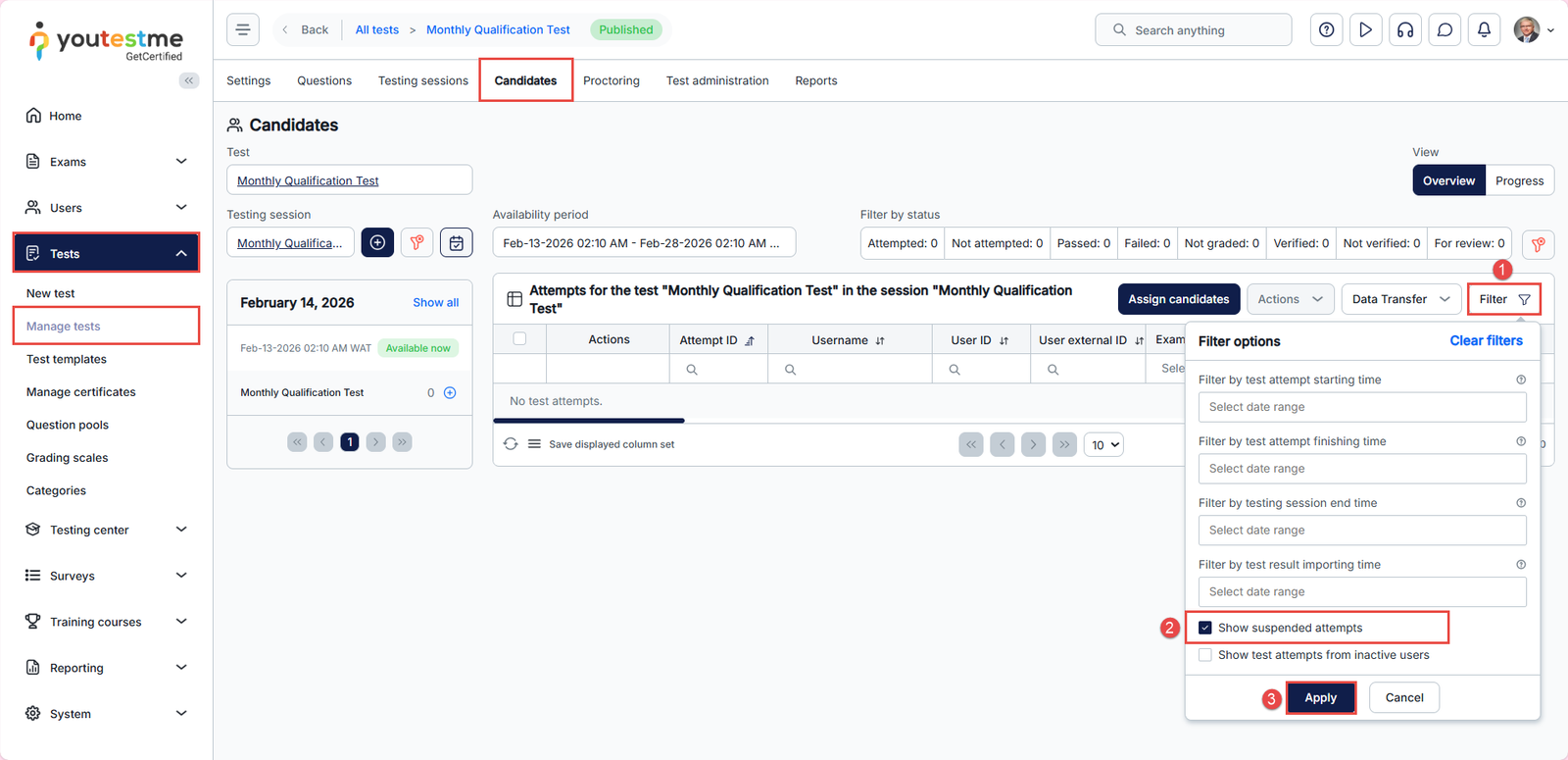
Task: Uncheck Show suspended attempts checkbox
Action: pyautogui.click(x=1205, y=628)
